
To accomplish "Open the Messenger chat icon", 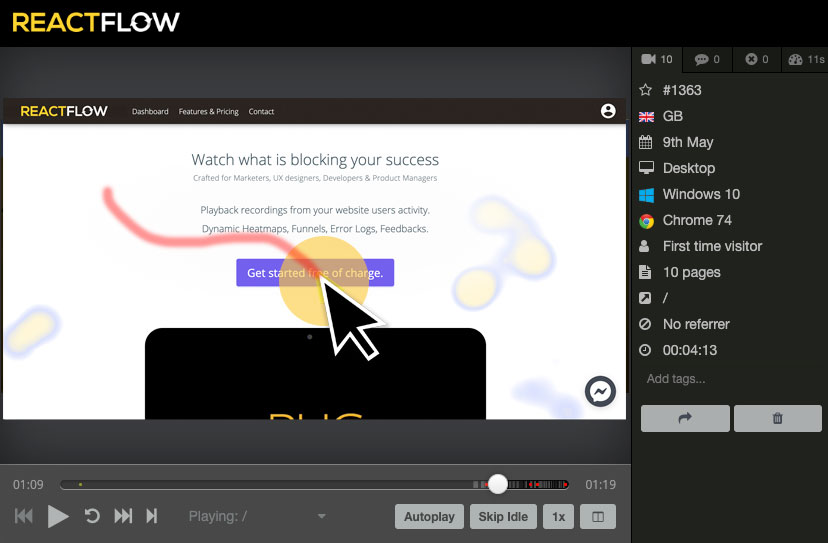I will [x=600, y=391].
